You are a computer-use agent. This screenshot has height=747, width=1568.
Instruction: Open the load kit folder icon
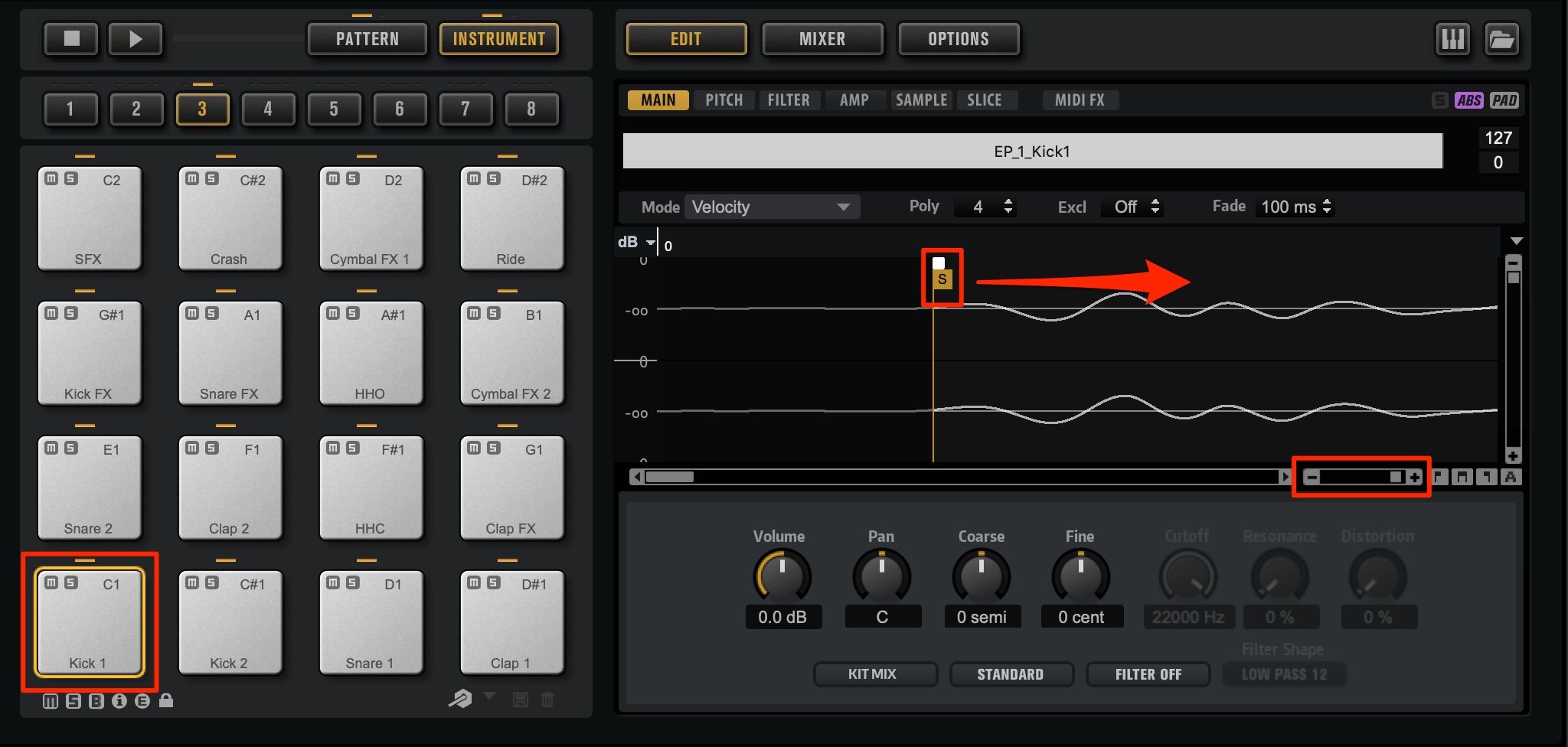[x=1501, y=39]
